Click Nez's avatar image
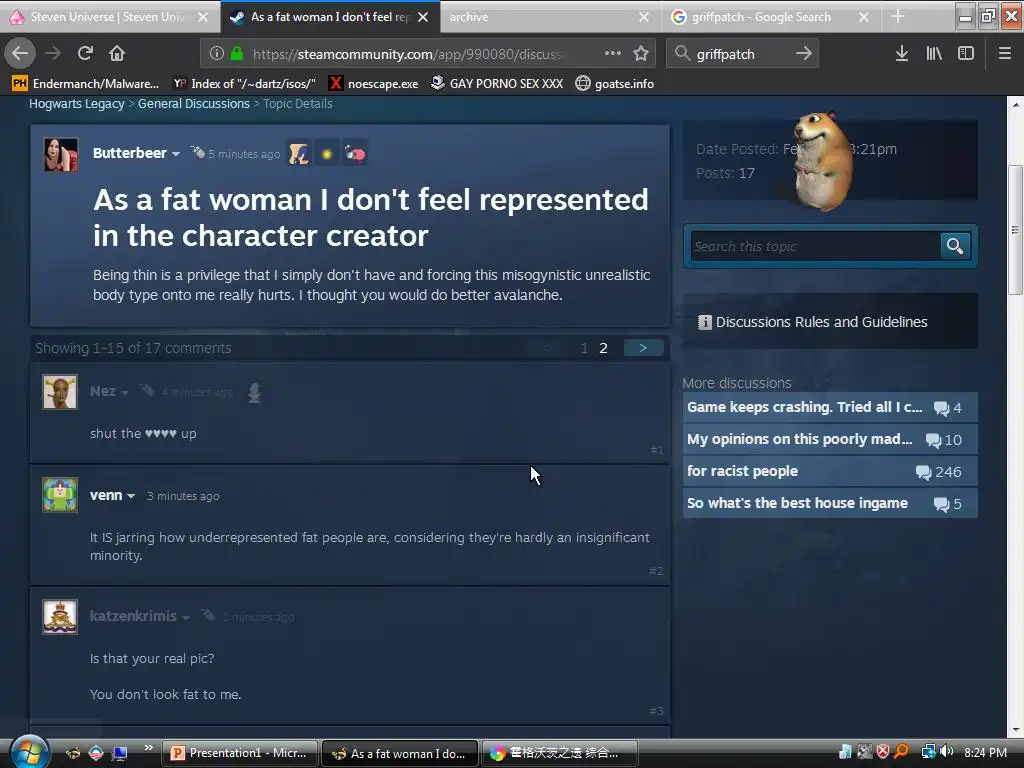Image resolution: width=1024 pixels, height=768 pixels. point(60,392)
